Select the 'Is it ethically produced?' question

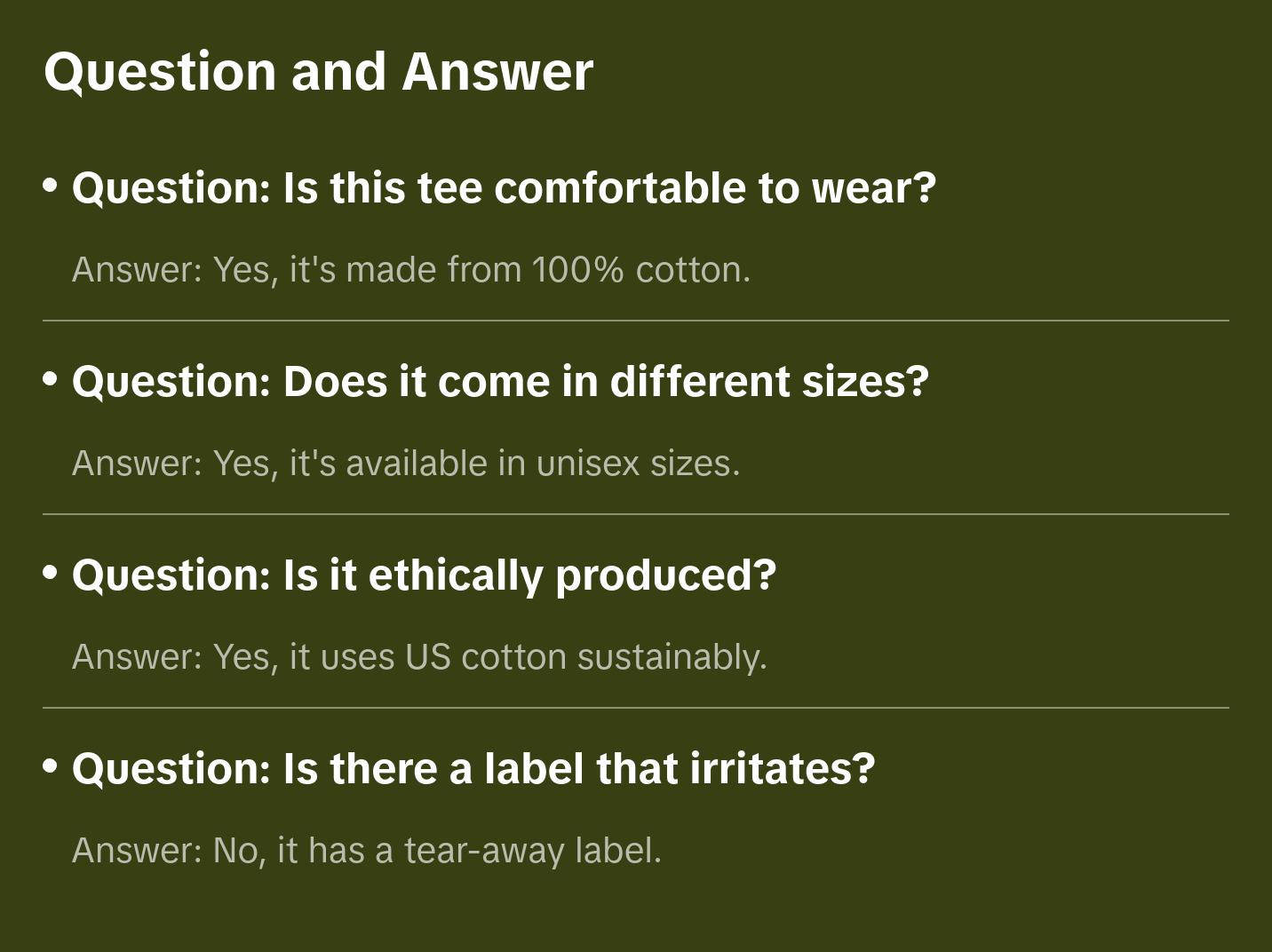tap(424, 575)
